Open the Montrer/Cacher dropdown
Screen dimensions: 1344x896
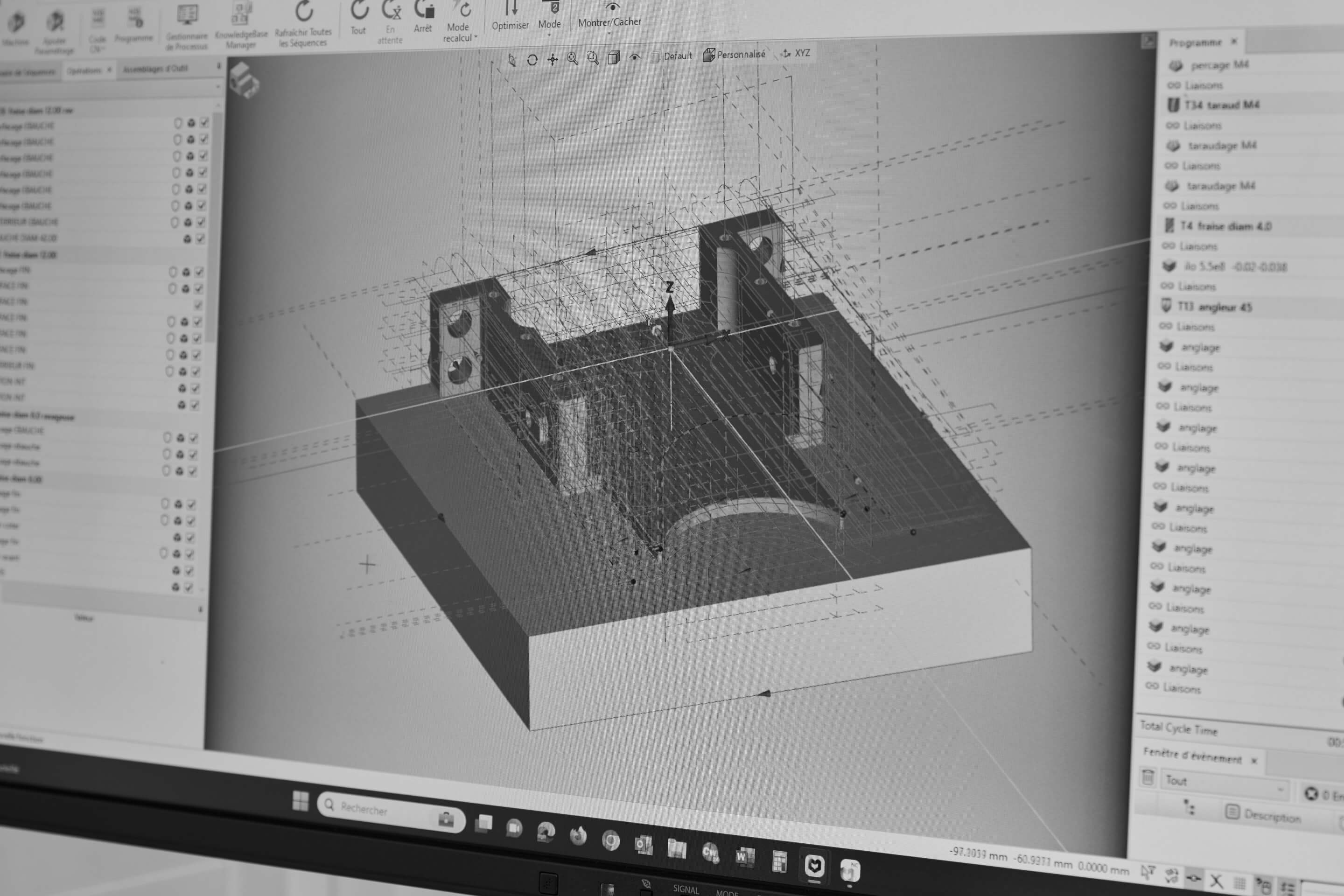click(x=610, y=17)
